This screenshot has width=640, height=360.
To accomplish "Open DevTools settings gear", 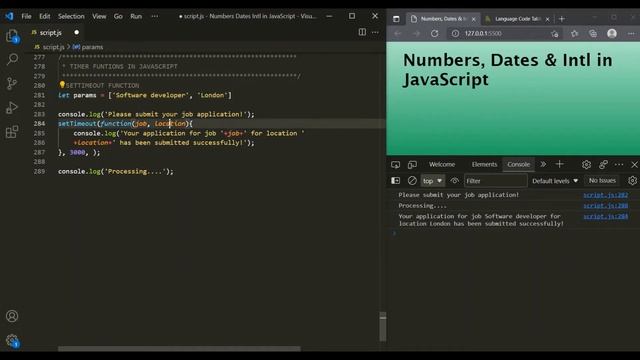I will click(586, 164).
